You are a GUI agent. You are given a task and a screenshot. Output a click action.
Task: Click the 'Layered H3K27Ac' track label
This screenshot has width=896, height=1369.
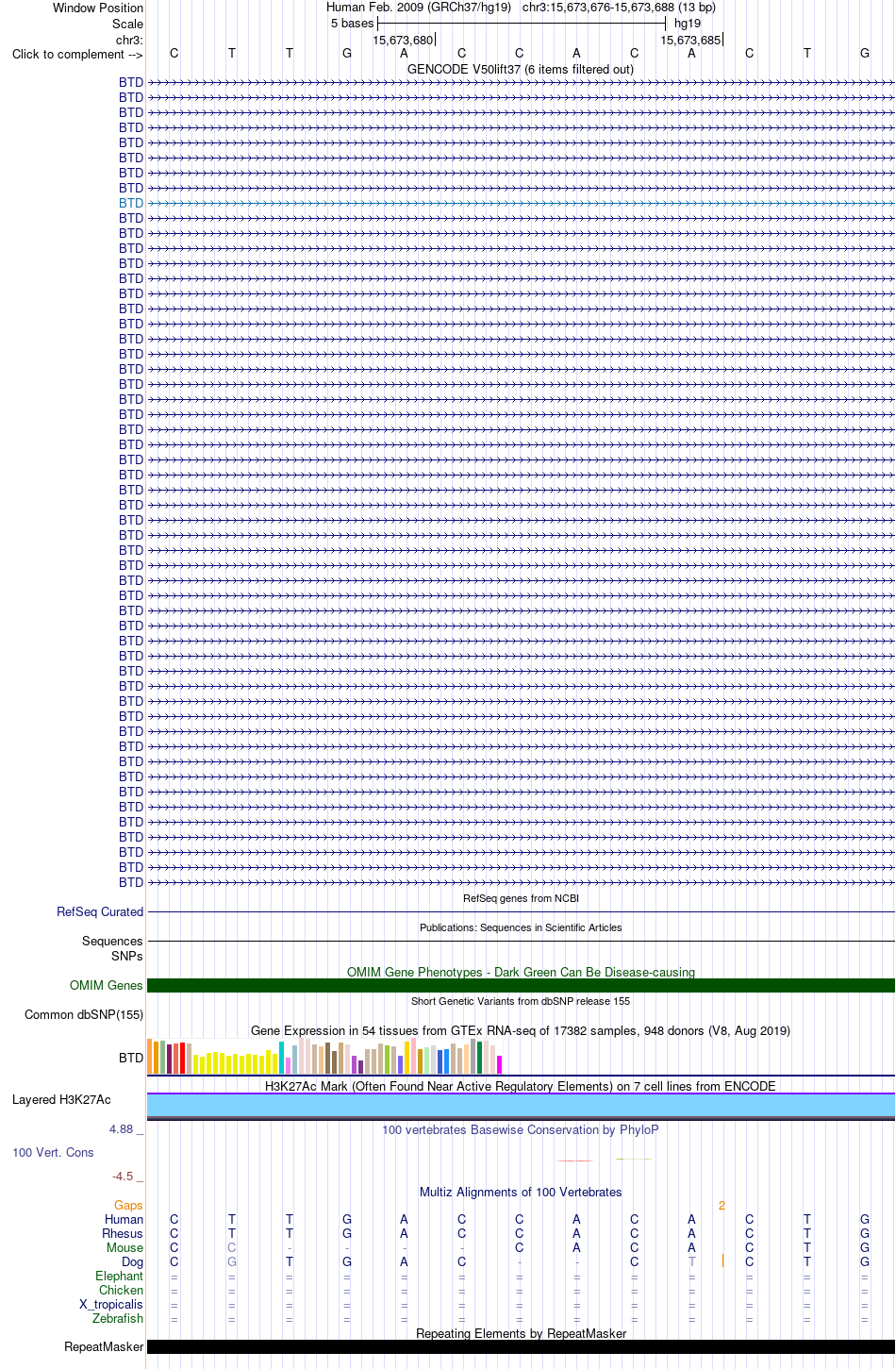61,1099
